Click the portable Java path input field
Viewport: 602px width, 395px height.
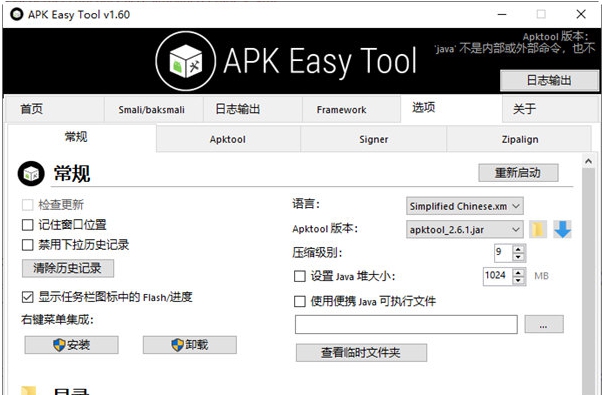pos(406,325)
